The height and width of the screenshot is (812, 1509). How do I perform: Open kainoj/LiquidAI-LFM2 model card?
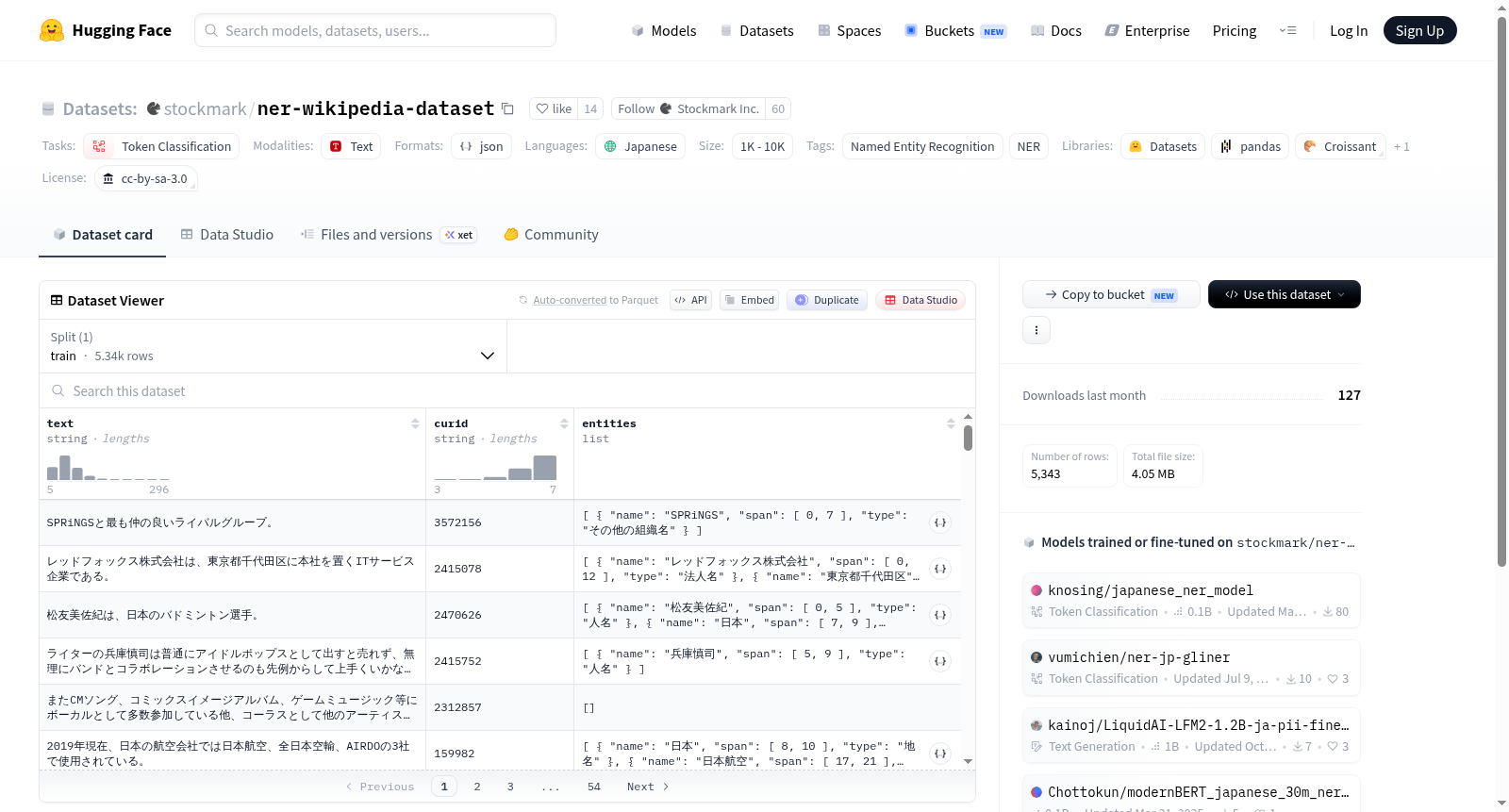(x=1191, y=736)
